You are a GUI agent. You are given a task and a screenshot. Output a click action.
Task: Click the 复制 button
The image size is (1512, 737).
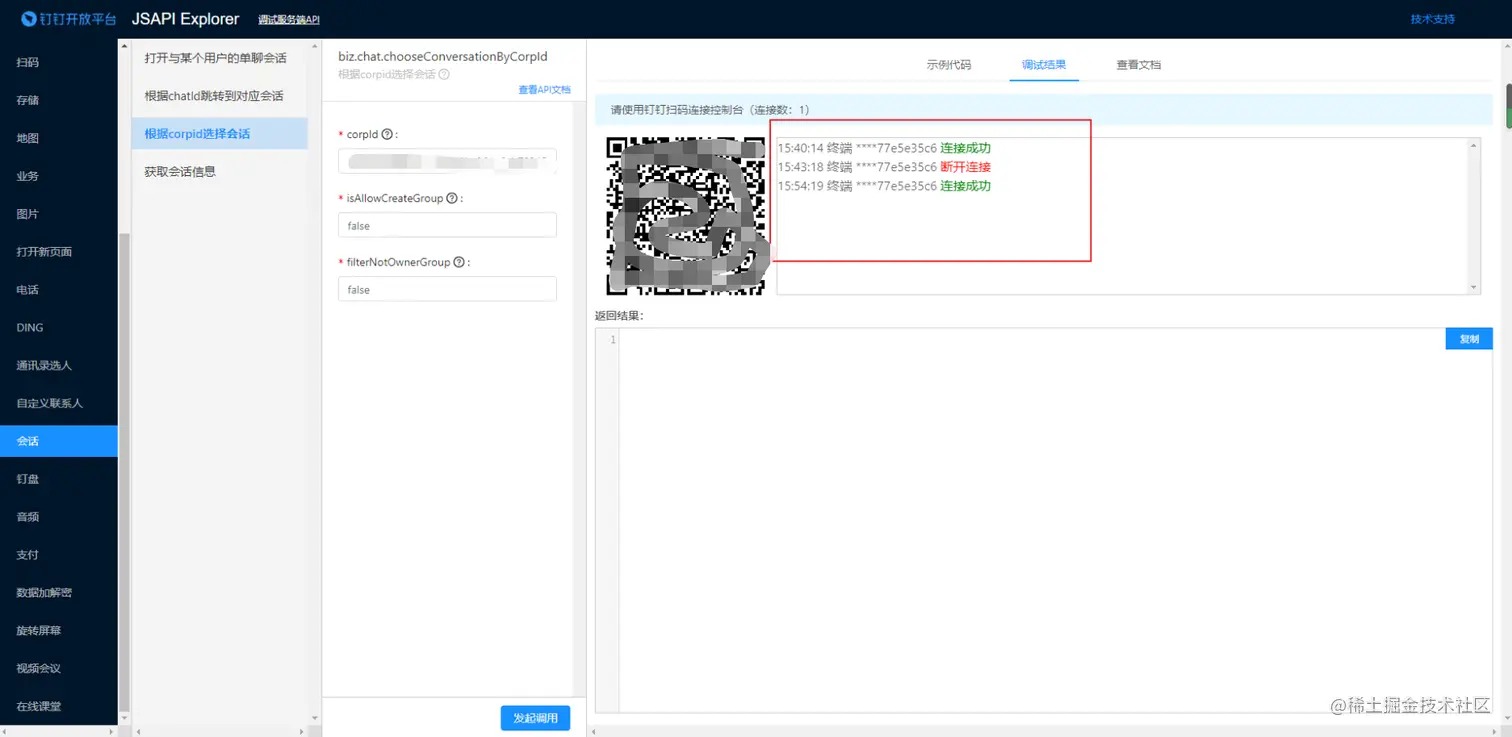pos(1469,339)
